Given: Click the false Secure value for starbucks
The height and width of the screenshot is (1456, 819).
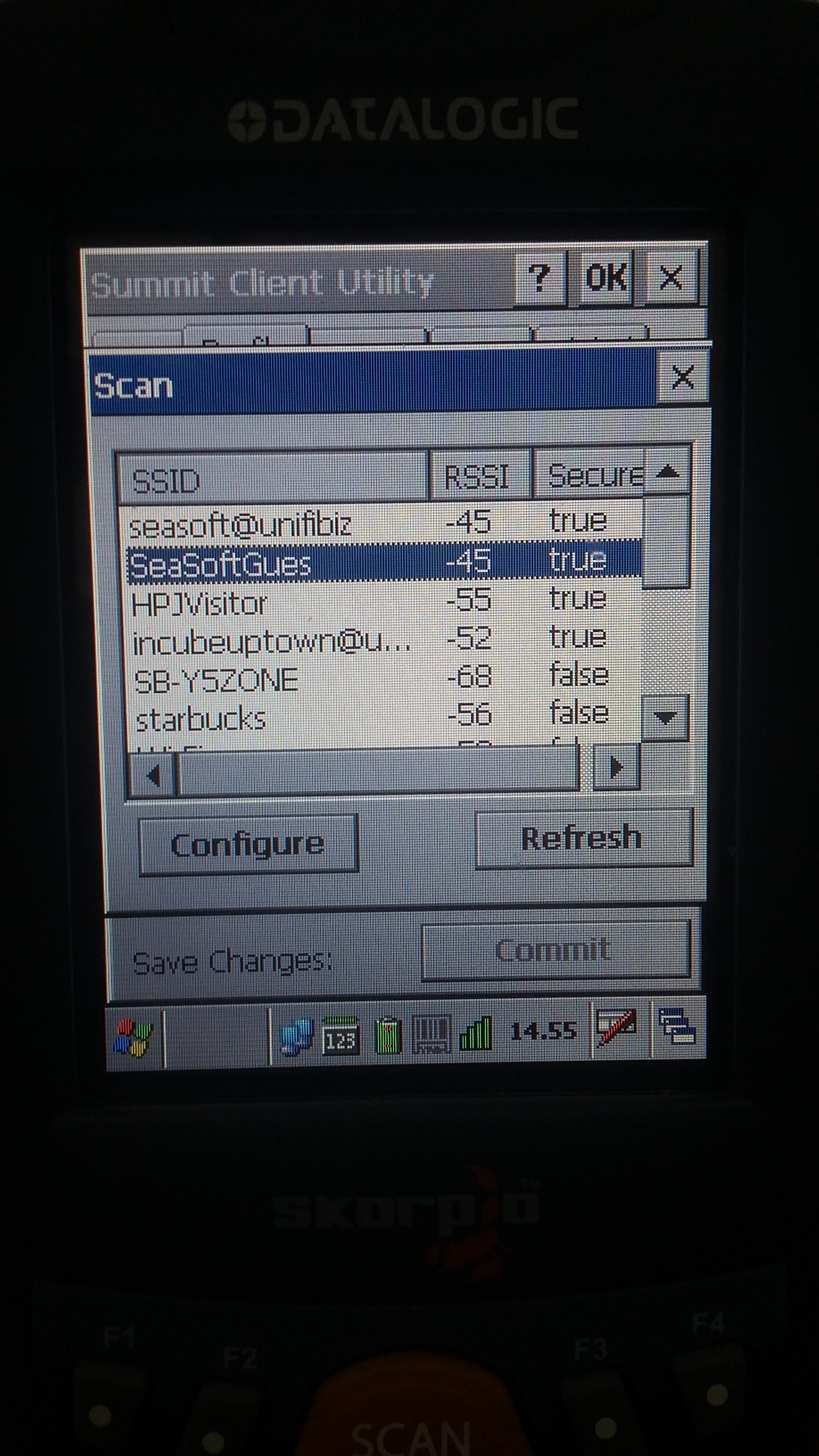Looking at the screenshot, I should pyautogui.click(x=579, y=713).
